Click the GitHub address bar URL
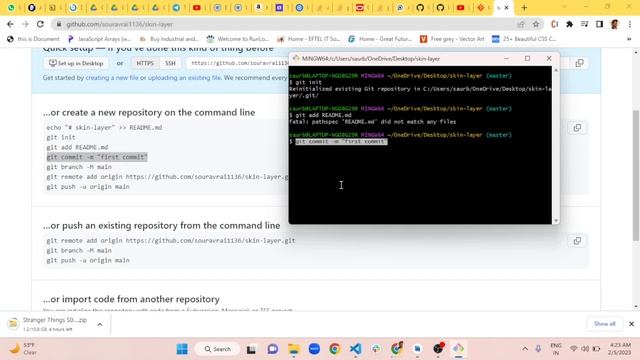640x360 pixels. point(120,24)
